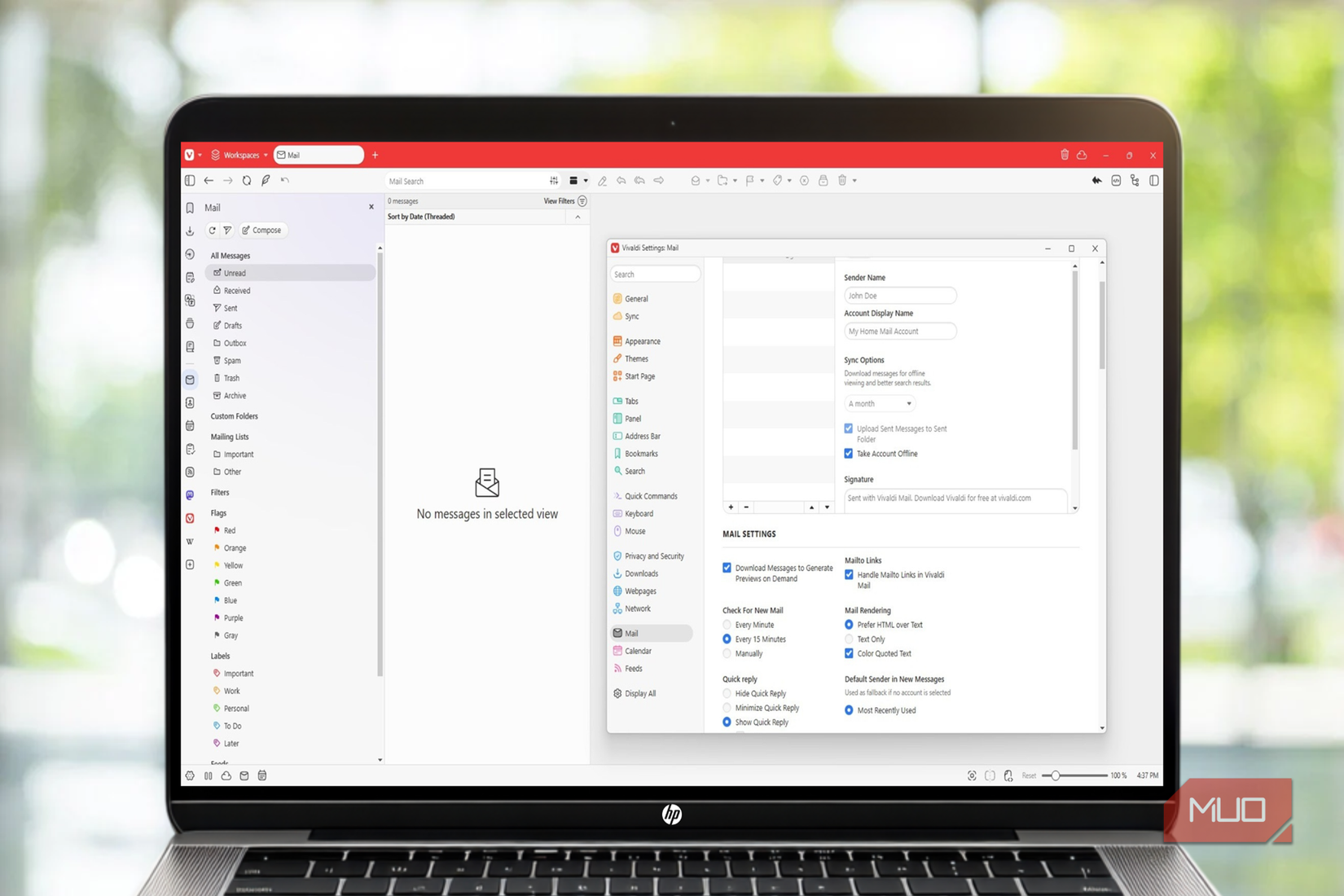Click the compose pencil icon in toolbar

tap(603, 181)
